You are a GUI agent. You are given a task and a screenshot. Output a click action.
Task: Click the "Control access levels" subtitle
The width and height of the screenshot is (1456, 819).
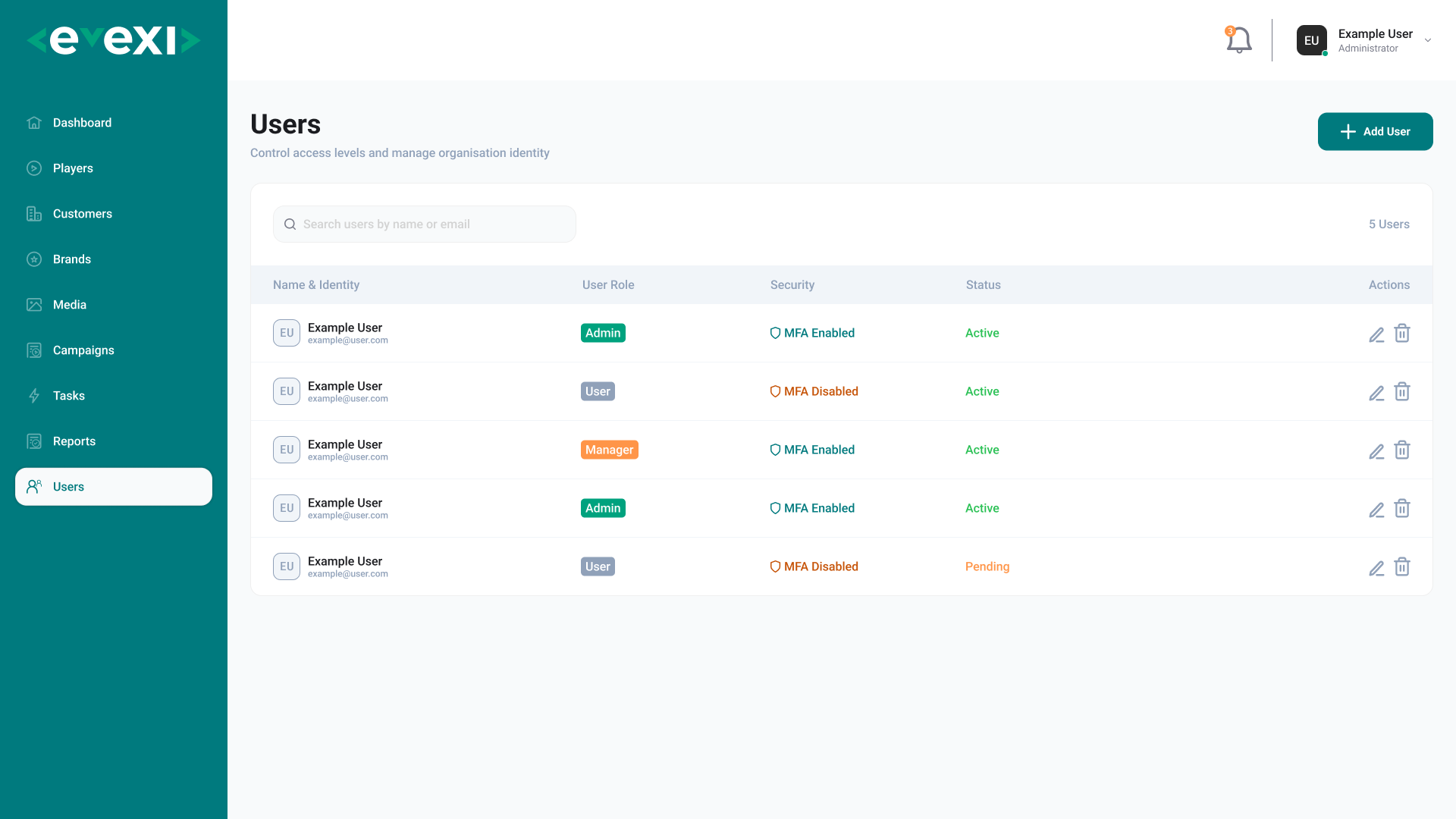point(400,153)
